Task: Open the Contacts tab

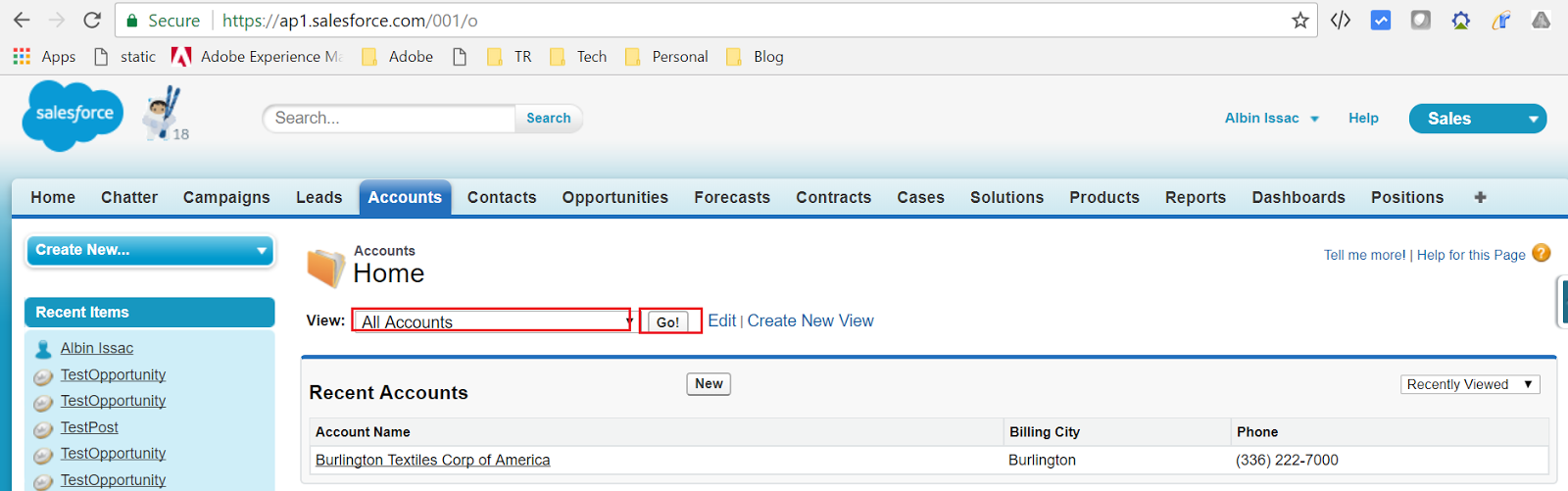Action: (502, 197)
